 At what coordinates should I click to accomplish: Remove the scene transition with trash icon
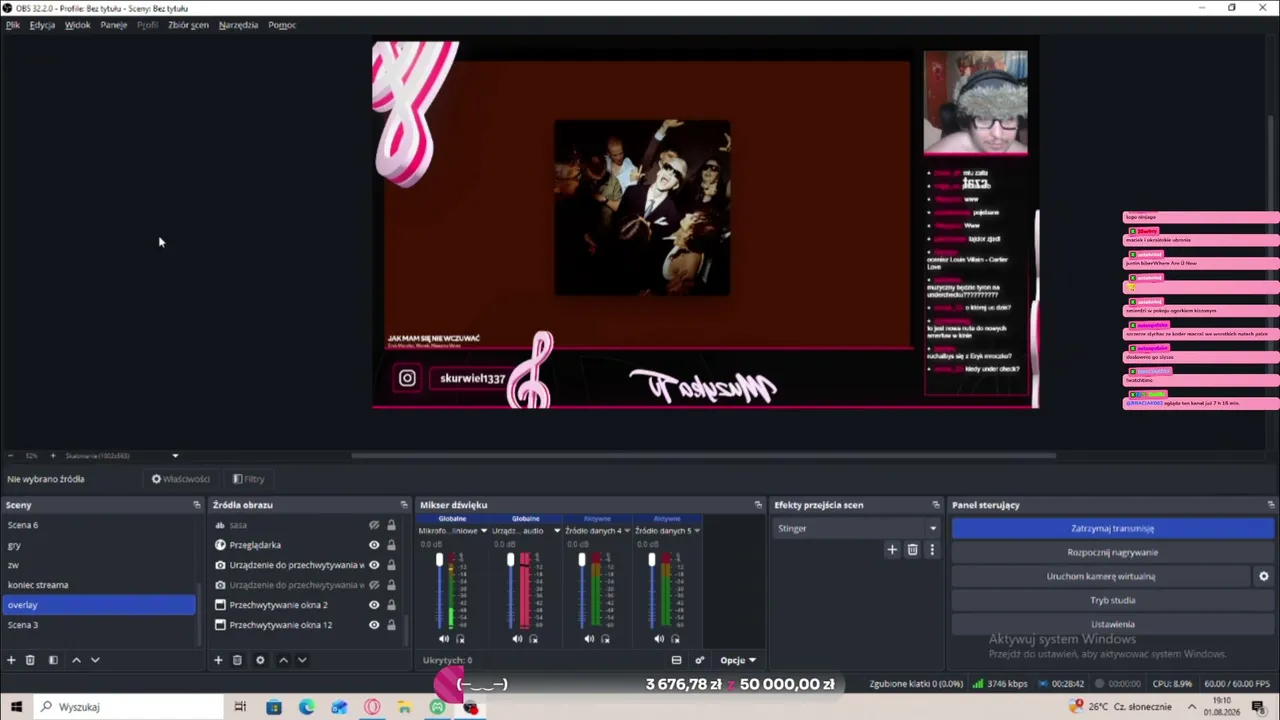912,550
